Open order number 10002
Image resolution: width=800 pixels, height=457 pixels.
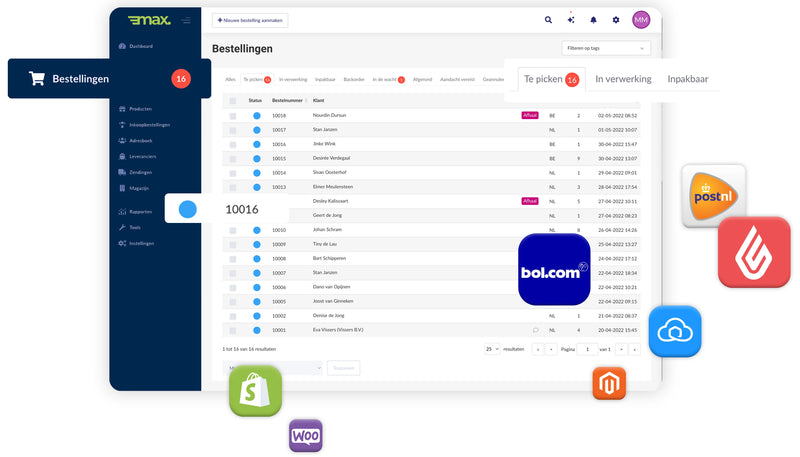[x=279, y=316]
